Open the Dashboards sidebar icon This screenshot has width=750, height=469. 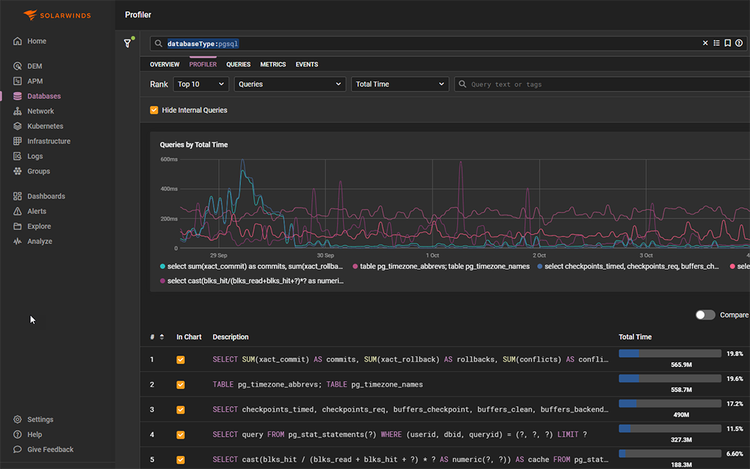(18, 196)
